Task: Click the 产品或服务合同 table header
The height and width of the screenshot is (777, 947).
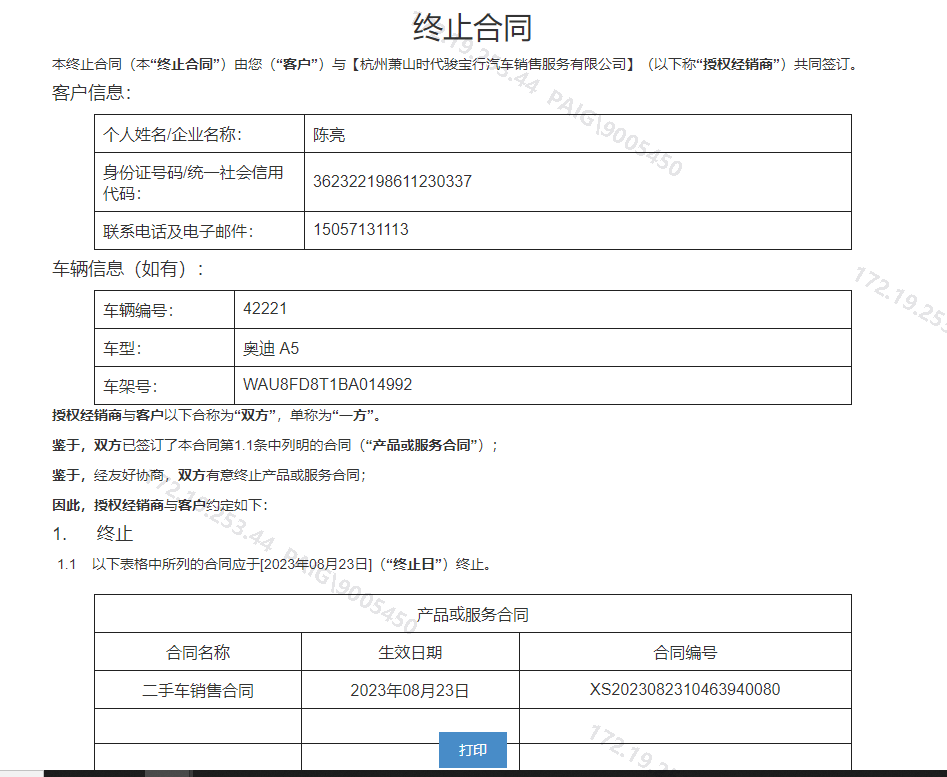Action: (473, 614)
